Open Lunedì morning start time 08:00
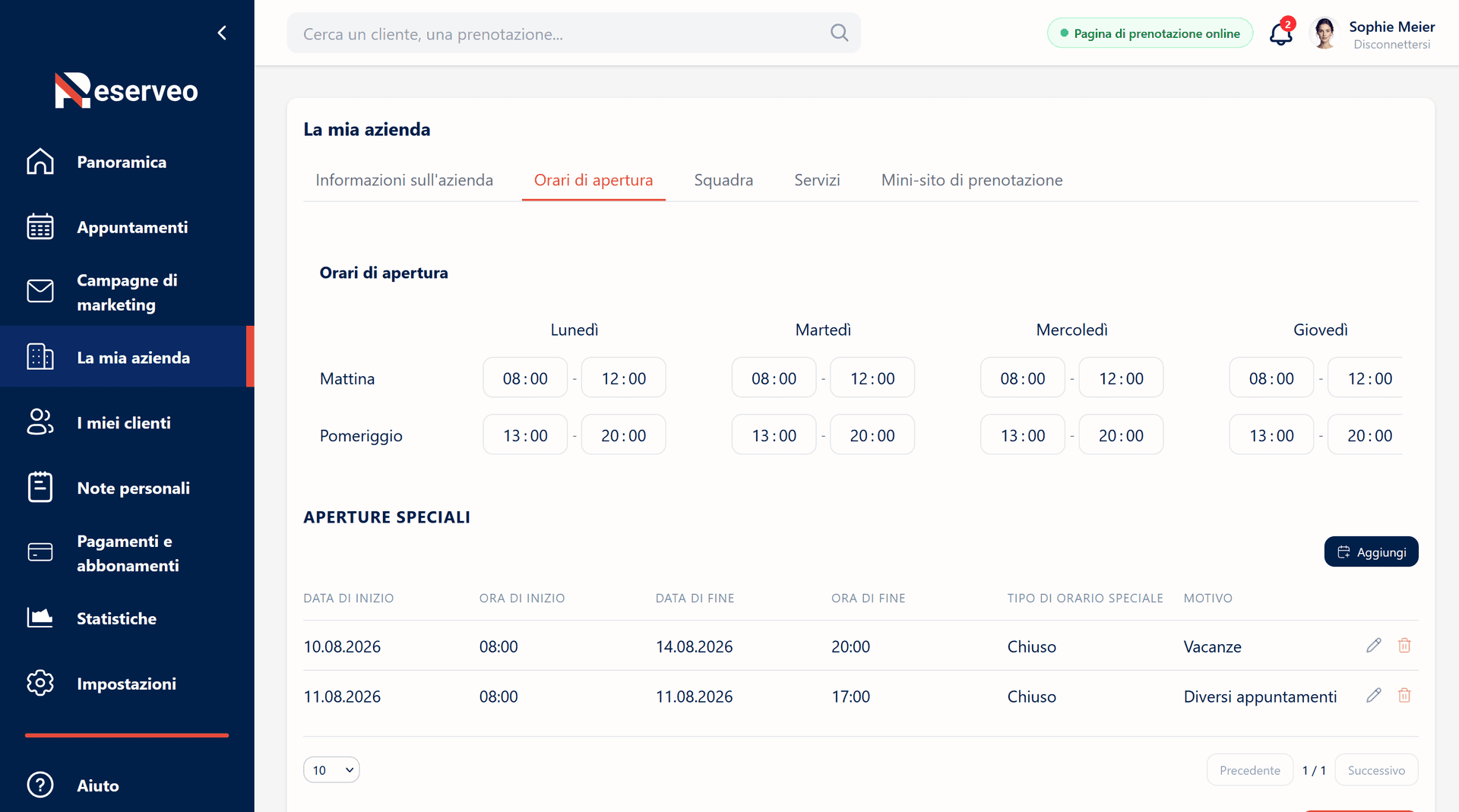This screenshot has height=812, width=1459. coord(525,378)
